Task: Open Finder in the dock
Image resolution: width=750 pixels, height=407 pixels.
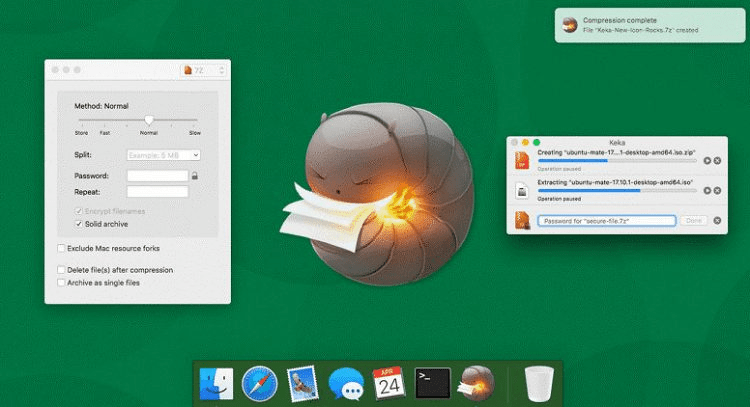Action: (216, 384)
